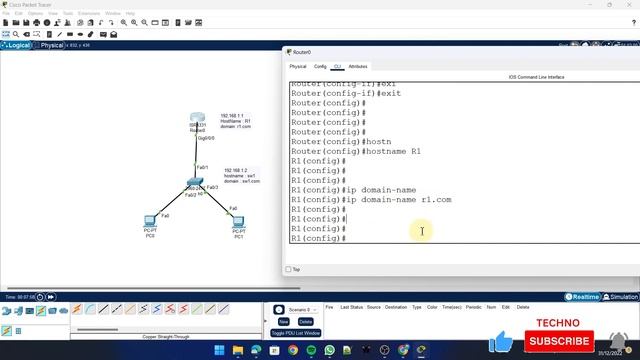This screenshot has height=360, width=640.
Task: Click the Zoom In magnifier icon
Action: coord(124,23)
